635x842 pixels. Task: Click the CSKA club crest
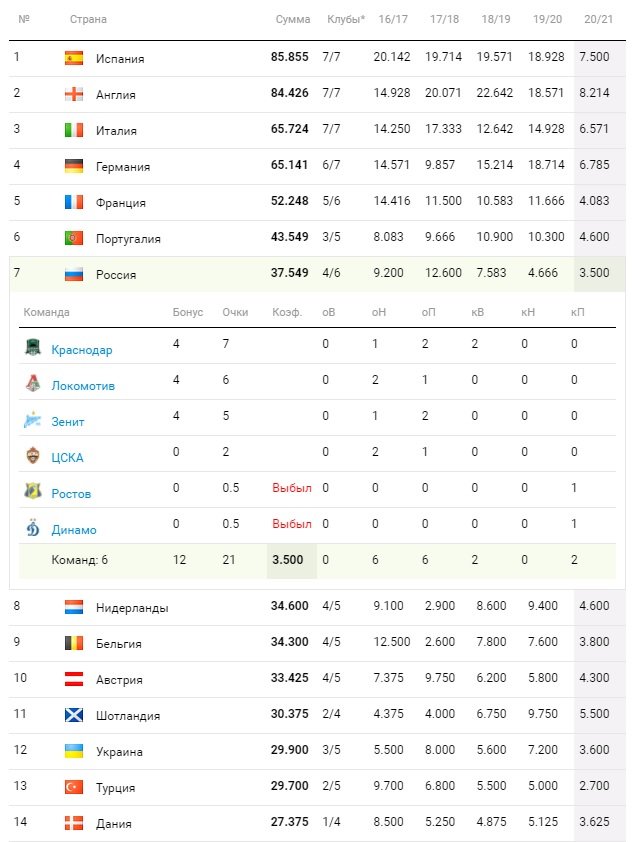32,457
